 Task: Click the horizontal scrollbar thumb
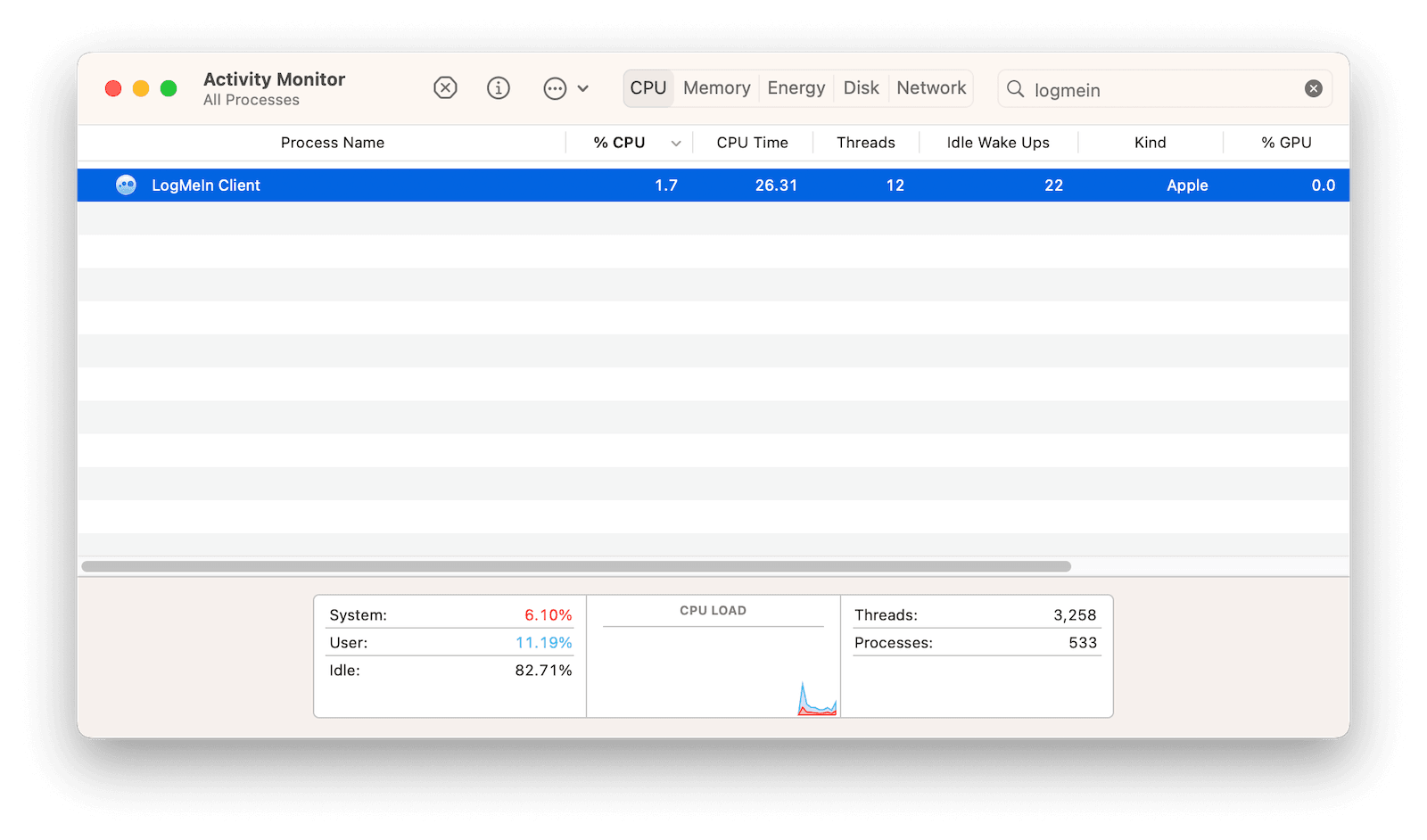pos(576,566)
